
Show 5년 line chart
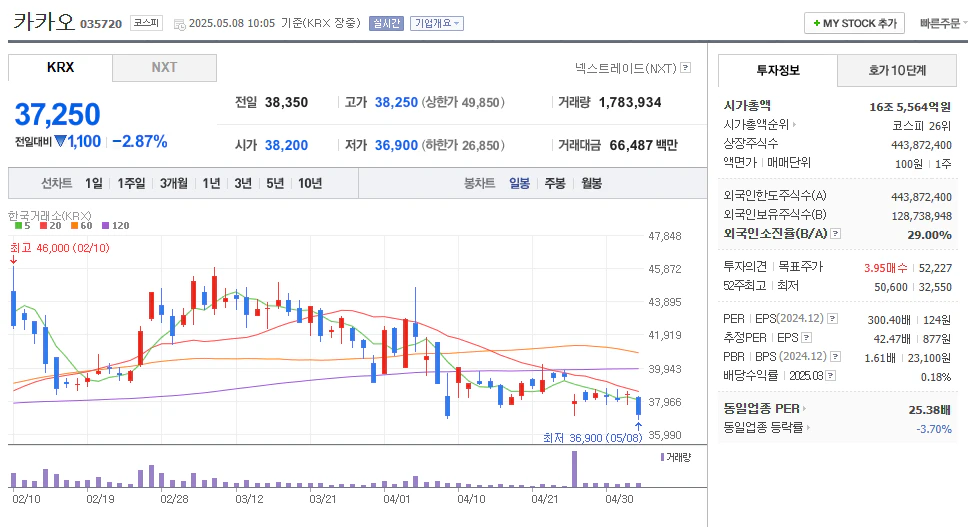tap(275, 183)
